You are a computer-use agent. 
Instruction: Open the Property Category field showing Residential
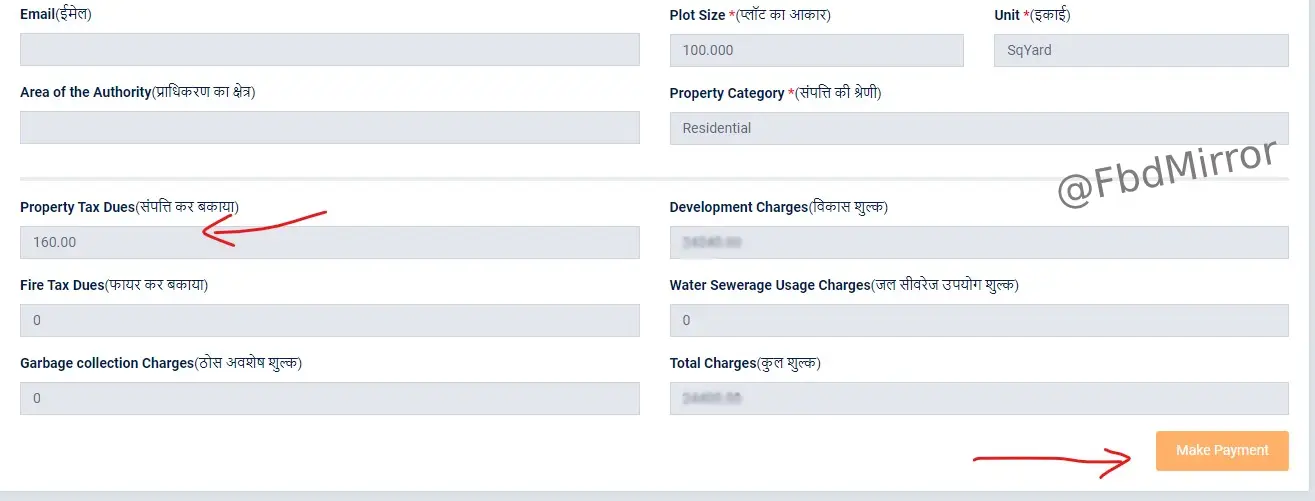pos(978,128)
